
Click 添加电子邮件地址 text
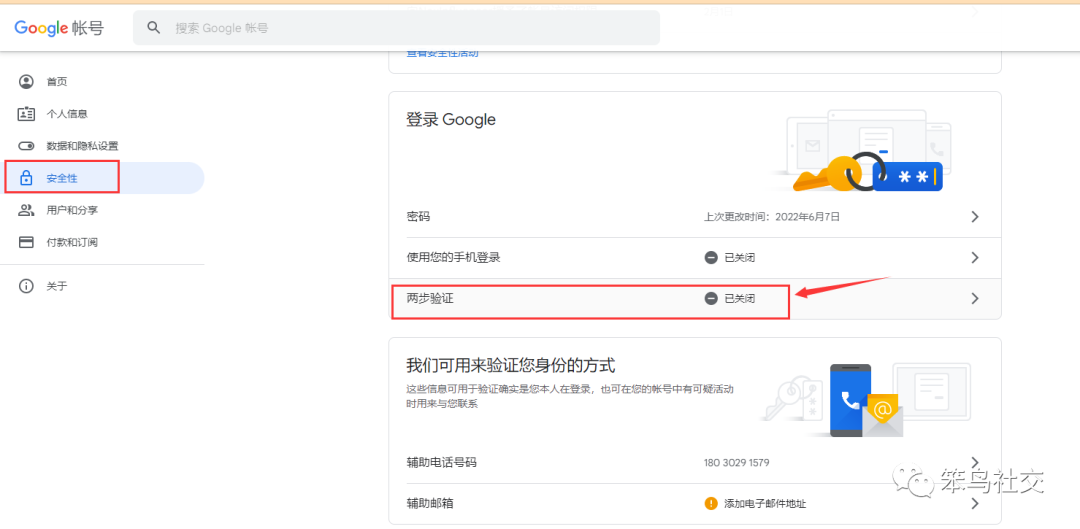coord(765,504)
